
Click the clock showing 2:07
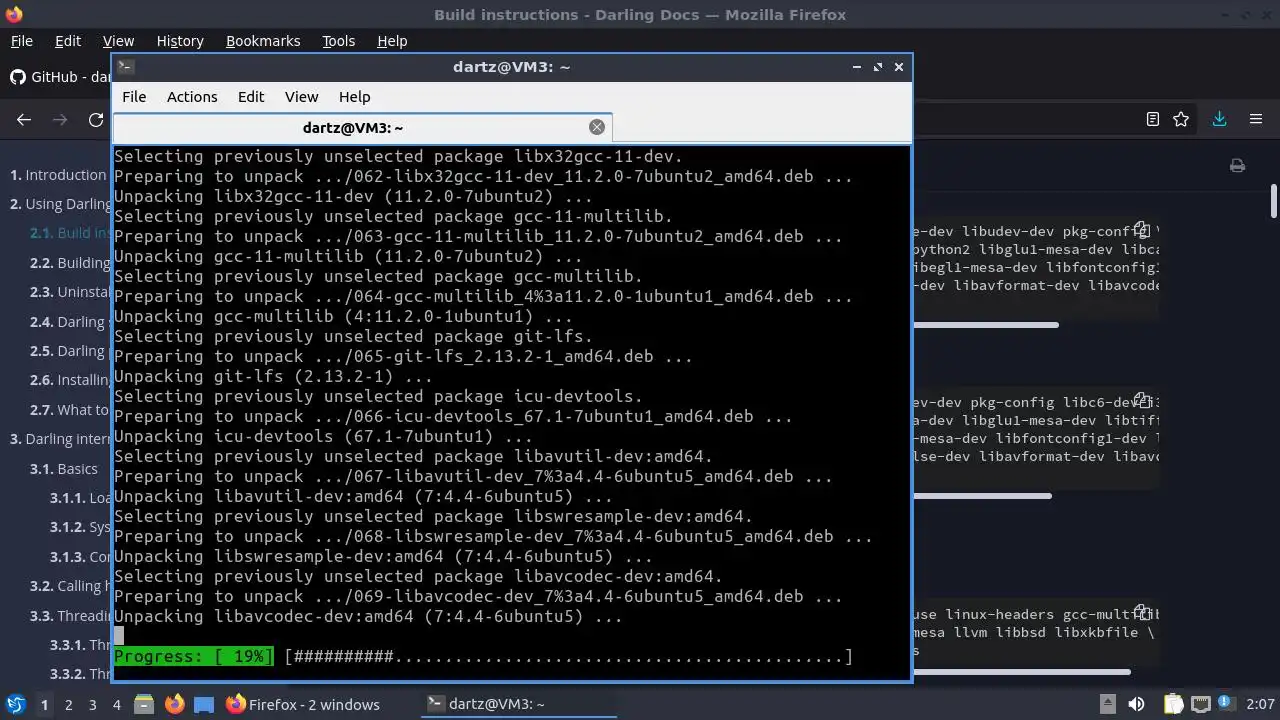[1260, 705]
